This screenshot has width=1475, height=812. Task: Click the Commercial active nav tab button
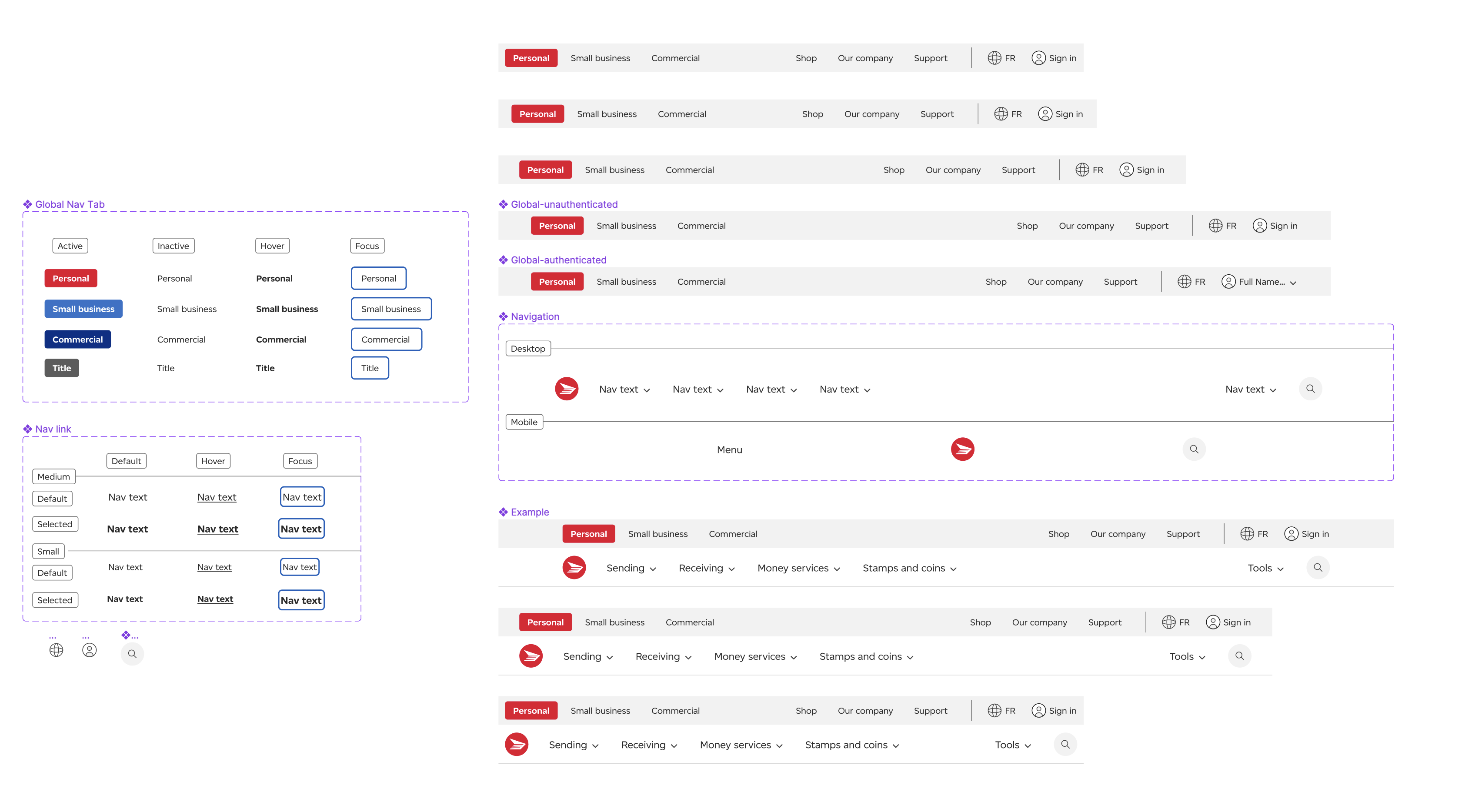pyautogui.click(x=77, y=338)
